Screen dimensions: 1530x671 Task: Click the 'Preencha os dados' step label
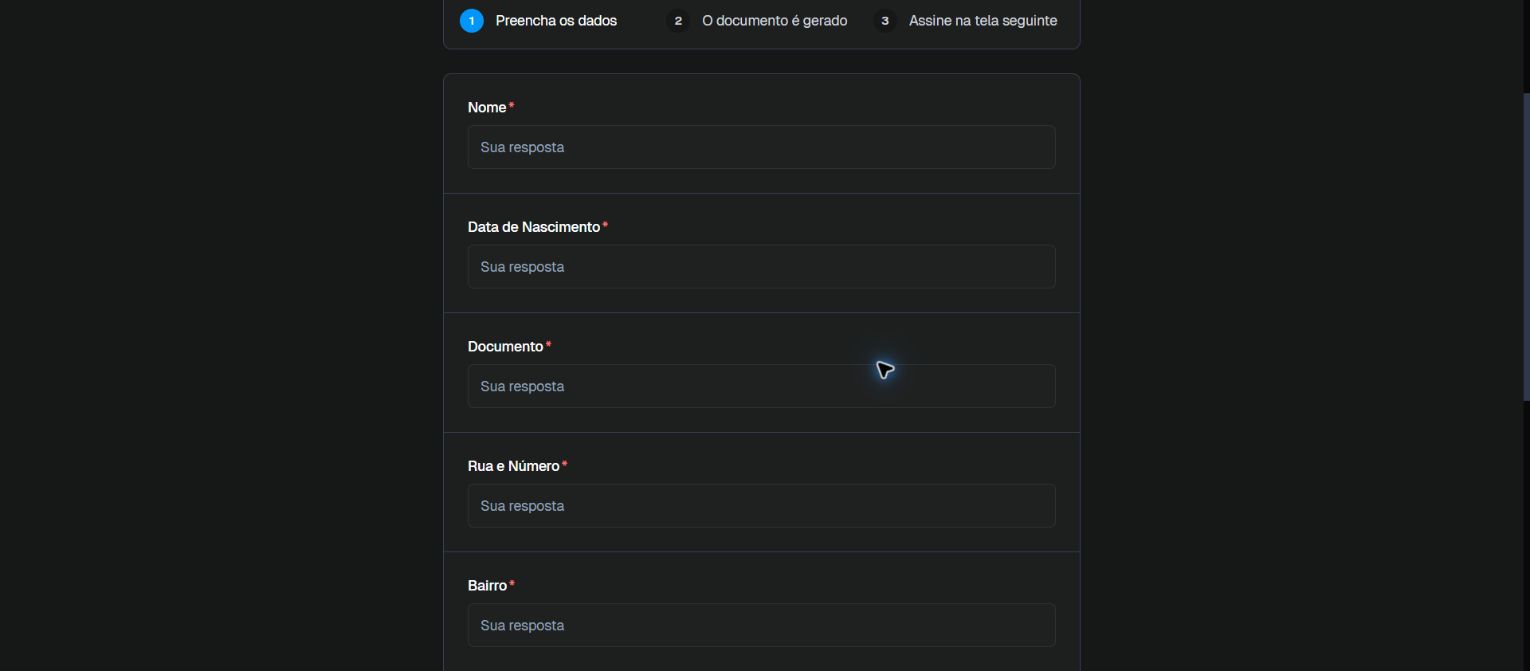[x=556, y=21]
